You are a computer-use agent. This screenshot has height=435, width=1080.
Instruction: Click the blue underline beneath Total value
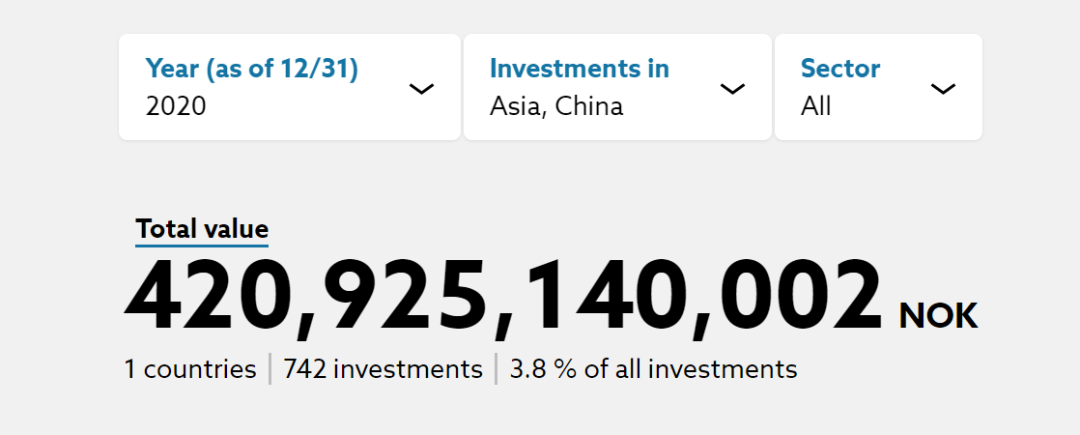(x=202, y=245)
